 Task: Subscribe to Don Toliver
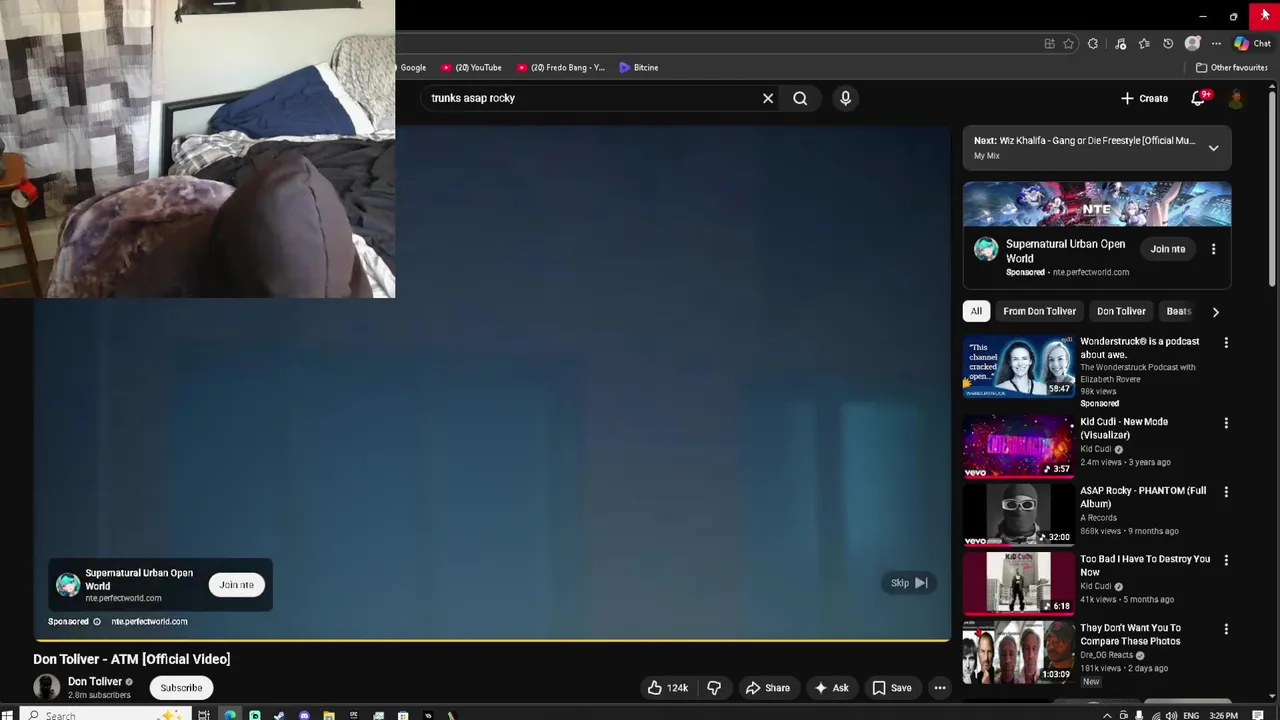click(181, 687)
